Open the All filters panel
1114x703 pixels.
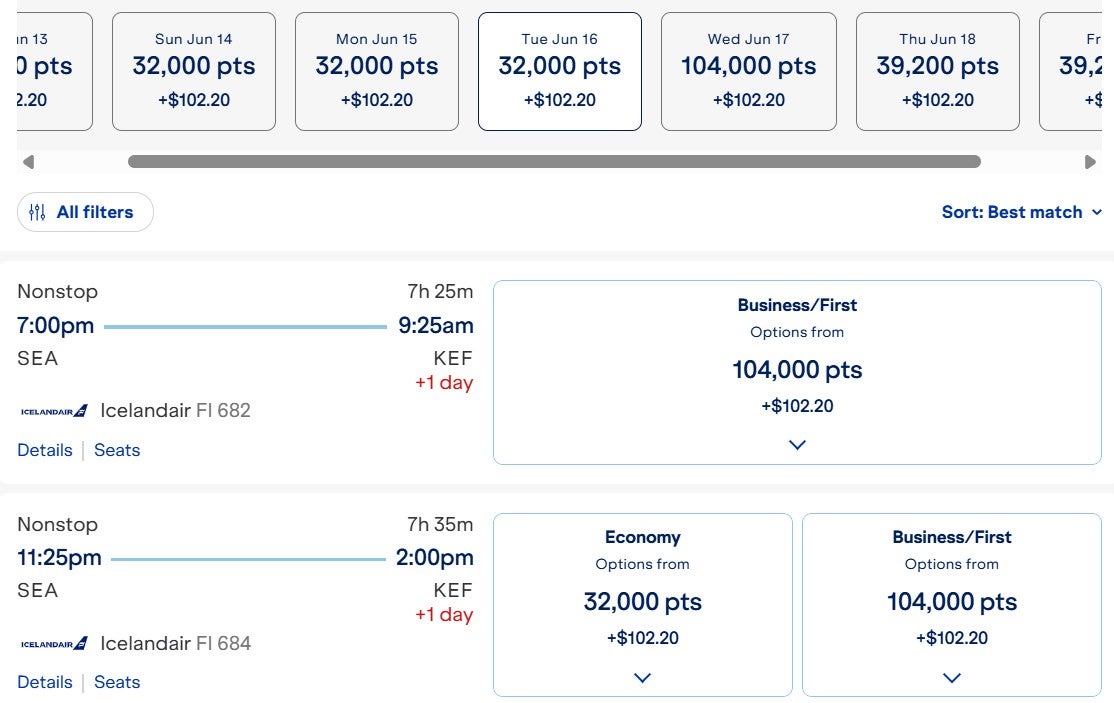[x=85, y=211]
